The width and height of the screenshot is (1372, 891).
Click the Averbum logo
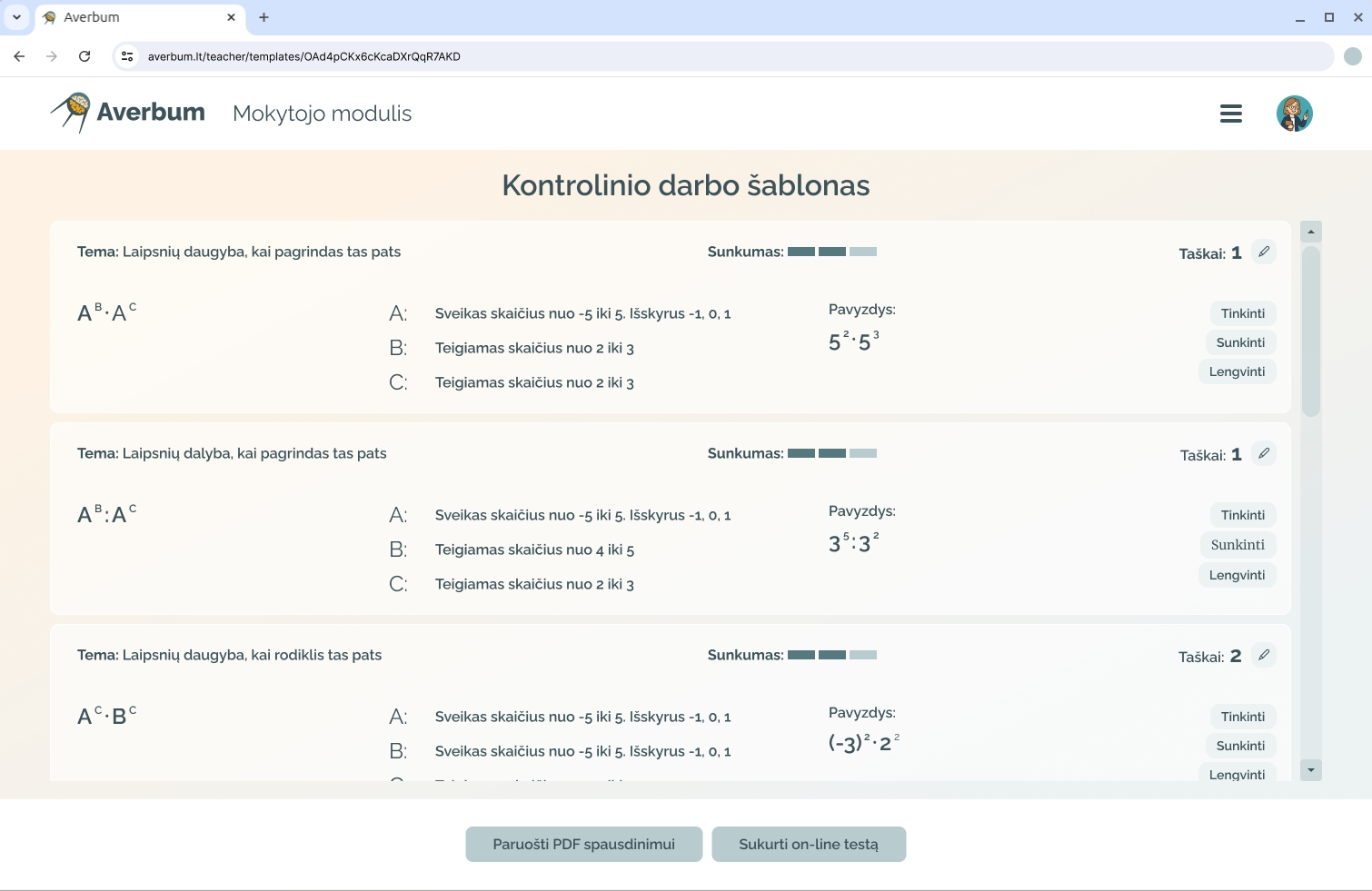128,113
